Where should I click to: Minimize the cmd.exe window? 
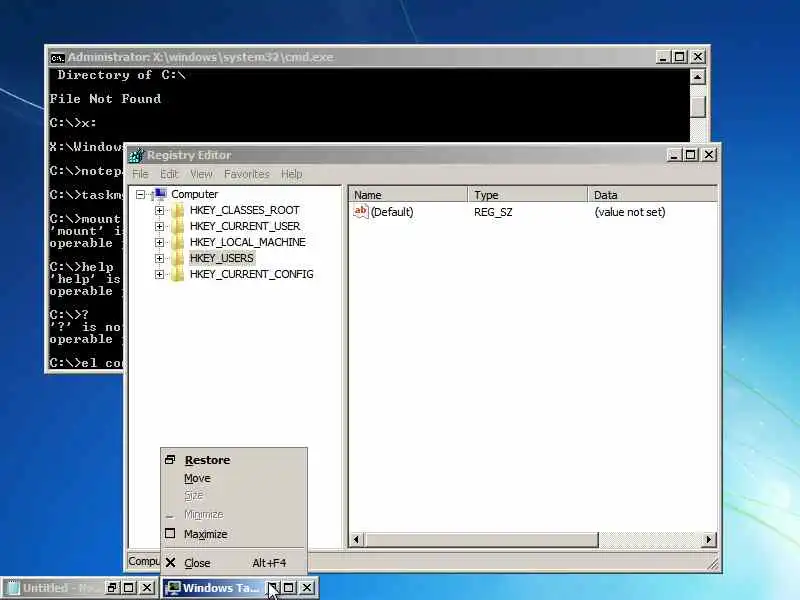(x=662, y=57)
